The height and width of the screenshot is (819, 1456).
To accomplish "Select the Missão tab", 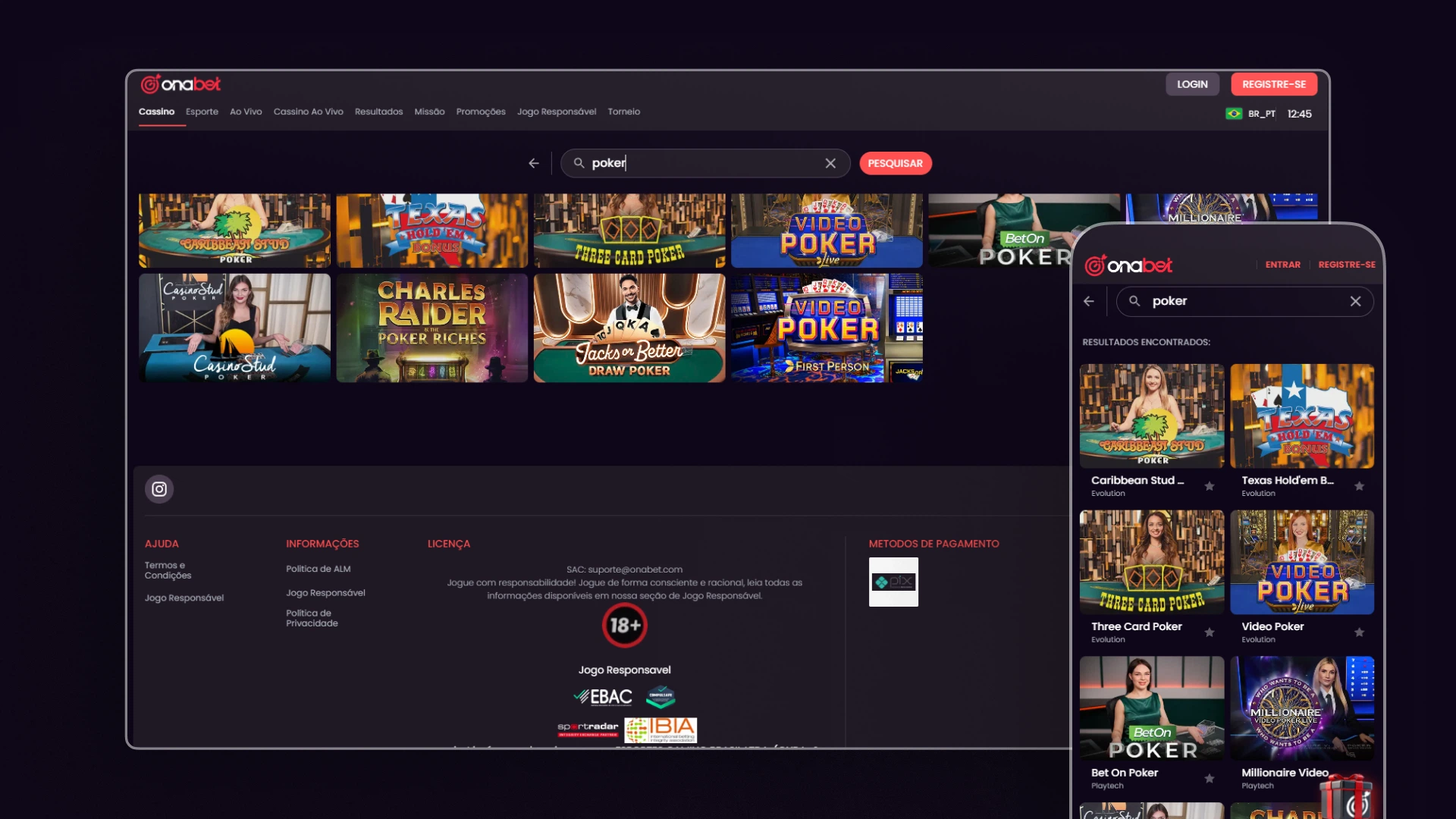I will point(429,111).
